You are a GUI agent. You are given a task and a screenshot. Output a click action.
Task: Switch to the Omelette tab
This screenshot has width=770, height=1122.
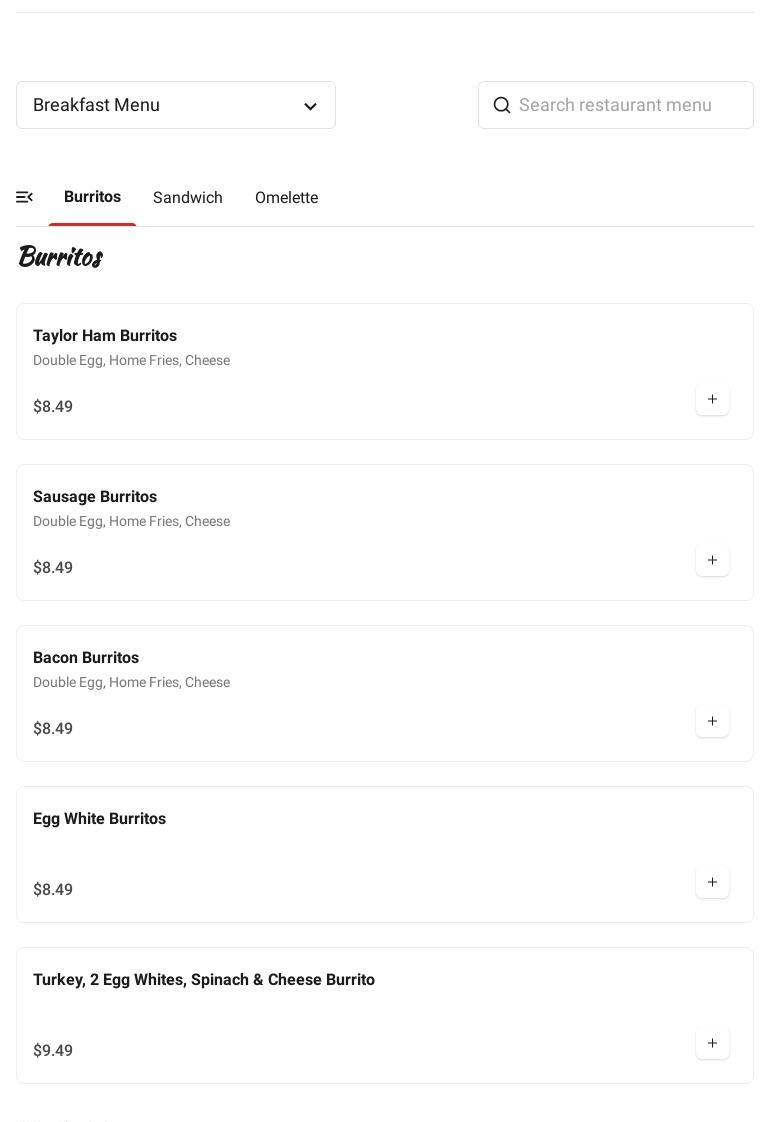tap(286, 198)
